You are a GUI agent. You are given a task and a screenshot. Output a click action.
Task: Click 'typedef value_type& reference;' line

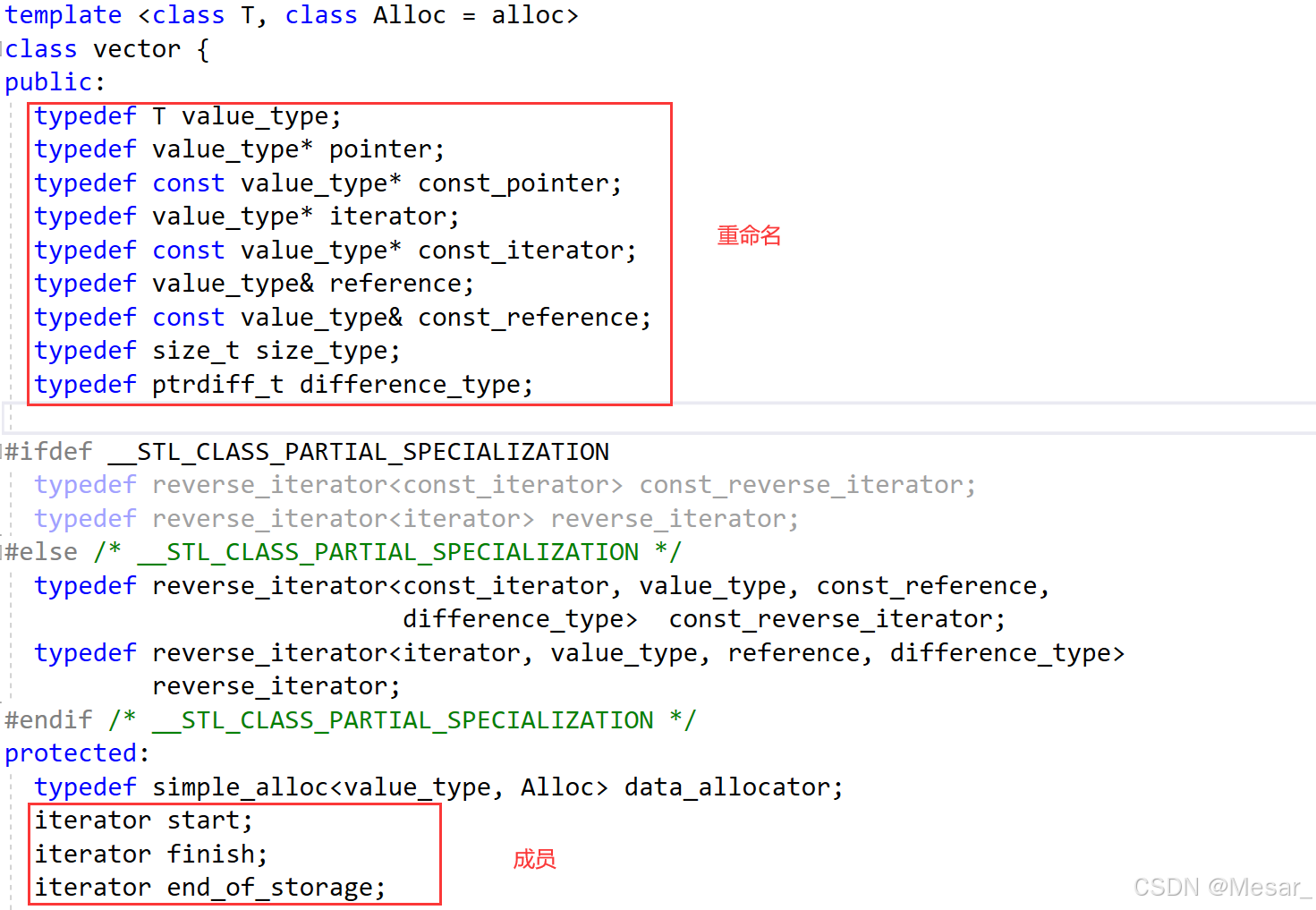point(254,284)
